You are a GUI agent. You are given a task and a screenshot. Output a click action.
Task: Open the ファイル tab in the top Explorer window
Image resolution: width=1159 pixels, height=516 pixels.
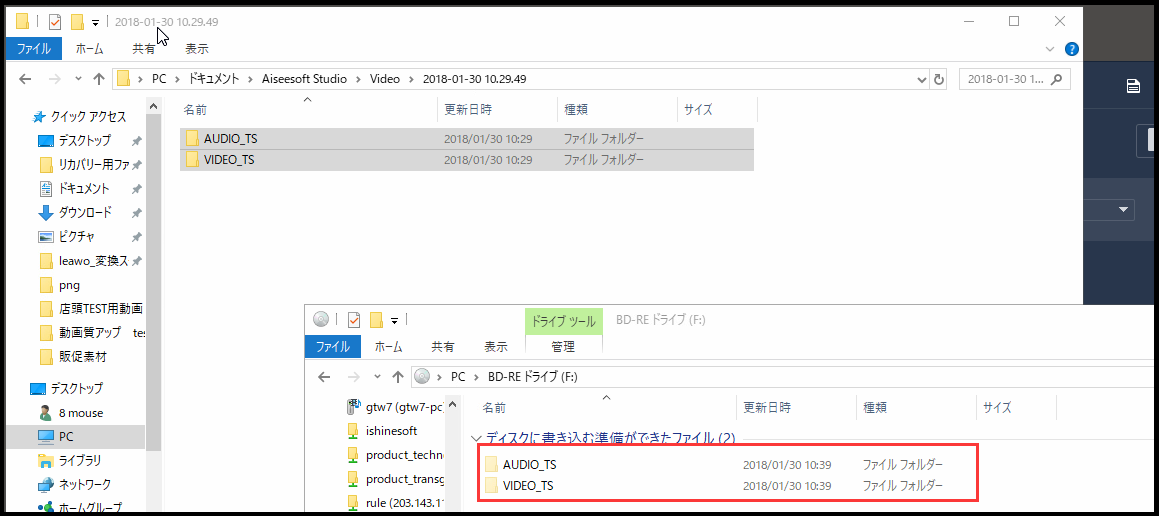pos(34,49)
